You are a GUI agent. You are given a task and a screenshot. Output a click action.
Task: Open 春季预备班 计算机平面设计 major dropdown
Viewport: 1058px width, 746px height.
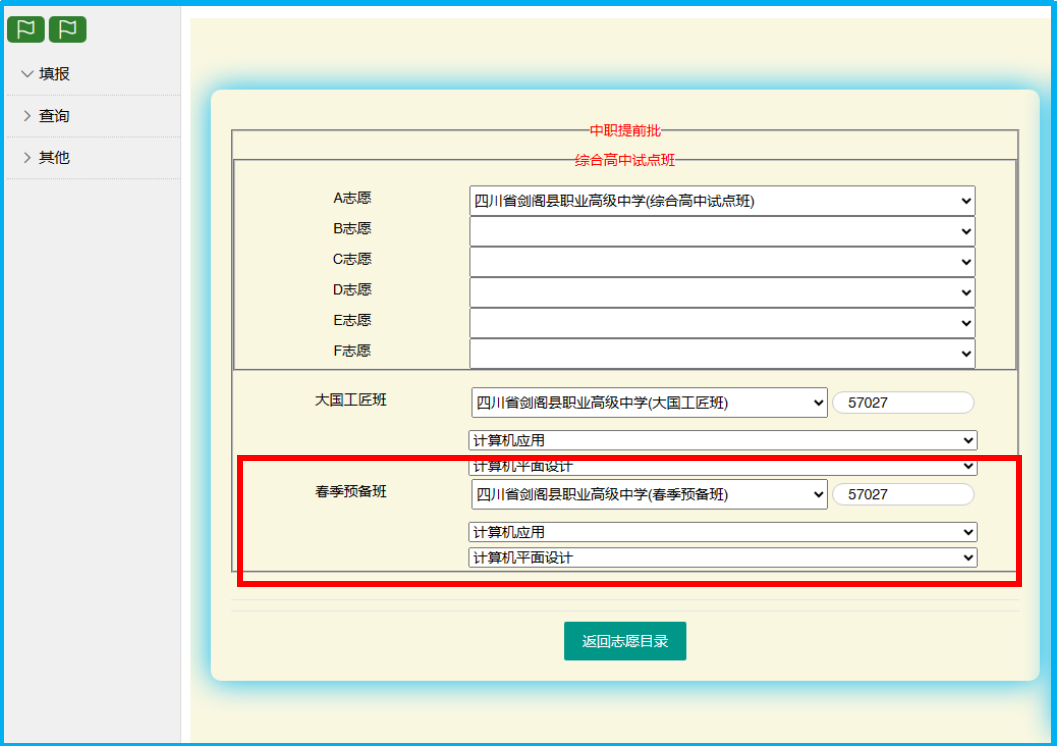[x=722, y=558]
